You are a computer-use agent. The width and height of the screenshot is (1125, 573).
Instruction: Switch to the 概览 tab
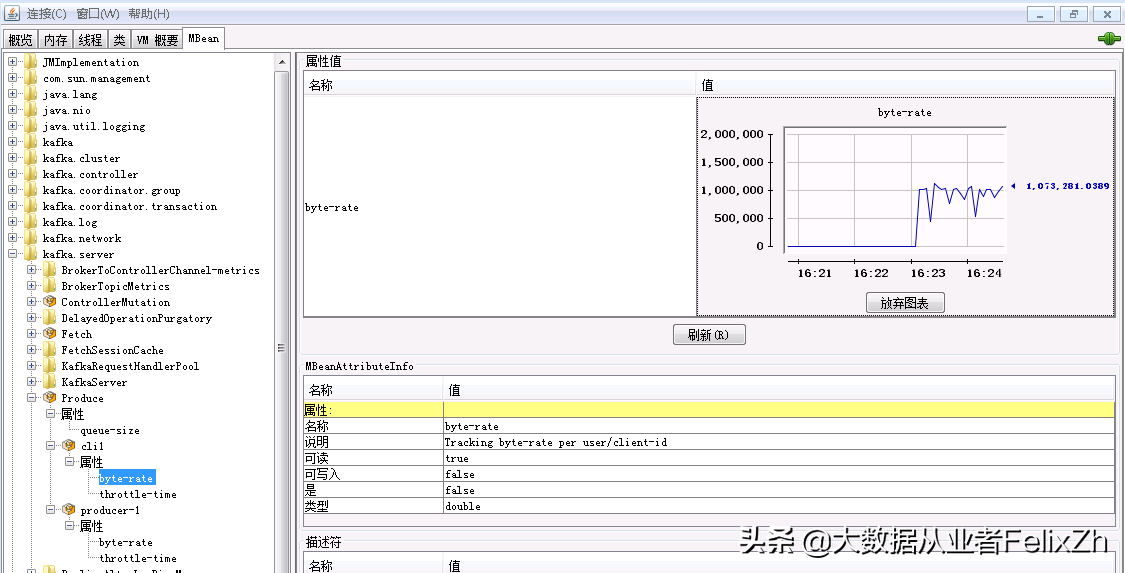[20, 40]
